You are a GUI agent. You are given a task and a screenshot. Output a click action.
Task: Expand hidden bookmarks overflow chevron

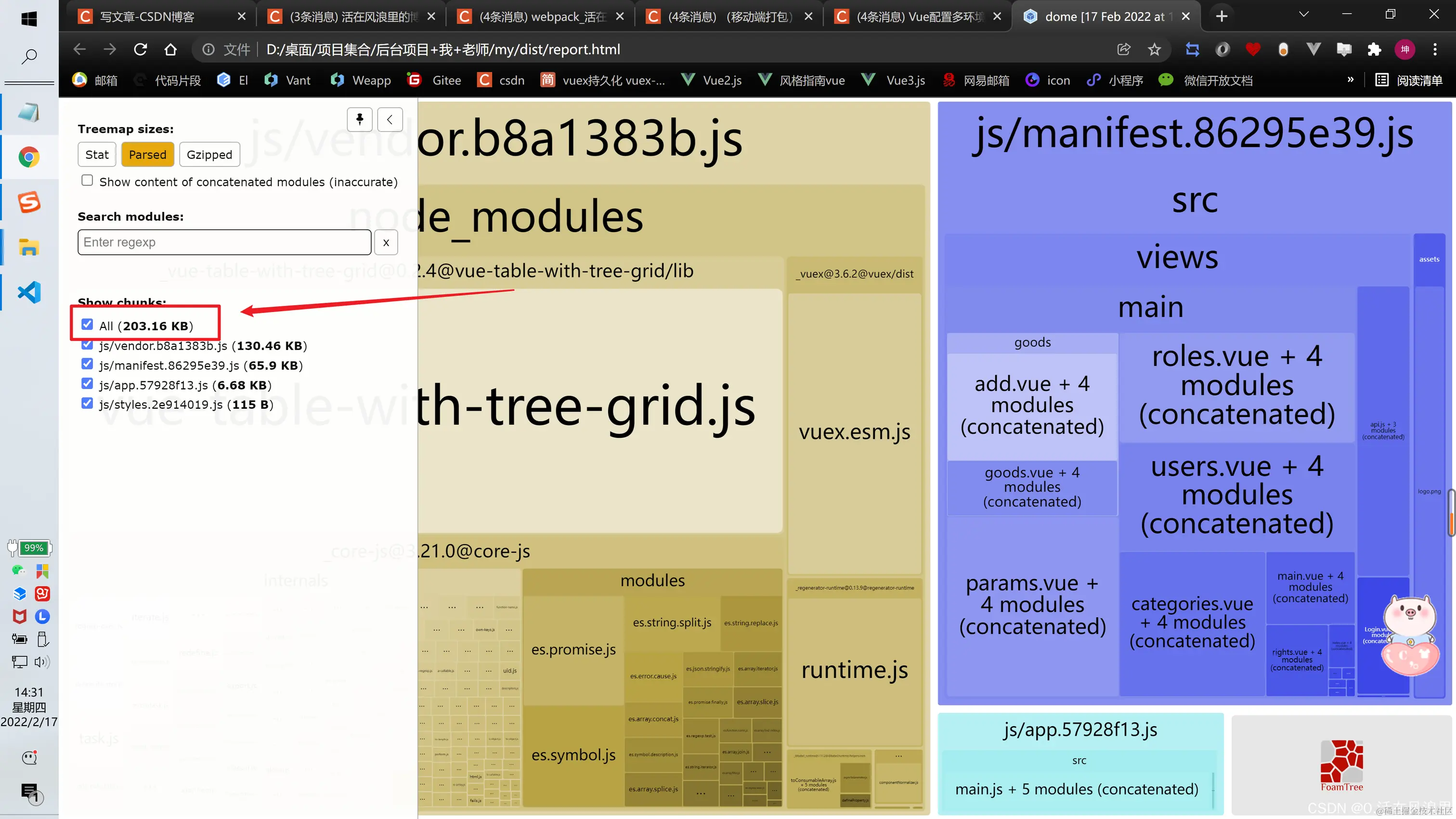(x=1350, y=80)
